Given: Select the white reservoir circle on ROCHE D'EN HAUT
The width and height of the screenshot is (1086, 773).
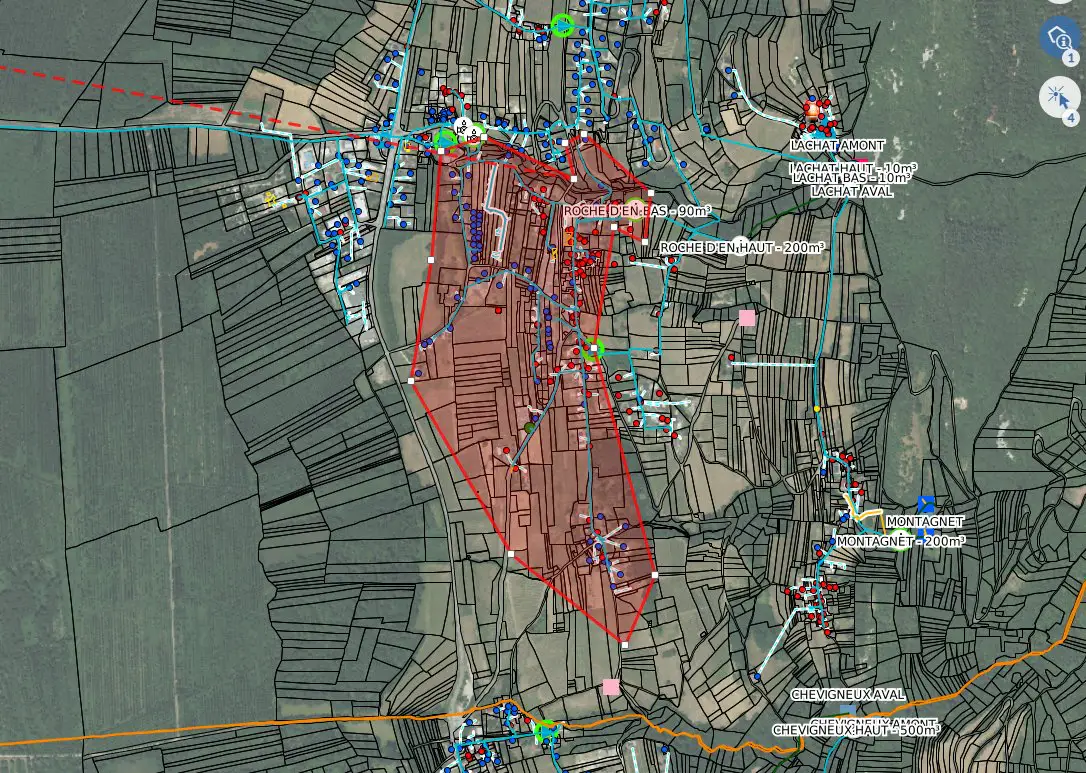Looking at the screenshot, I should pos(740,246).
